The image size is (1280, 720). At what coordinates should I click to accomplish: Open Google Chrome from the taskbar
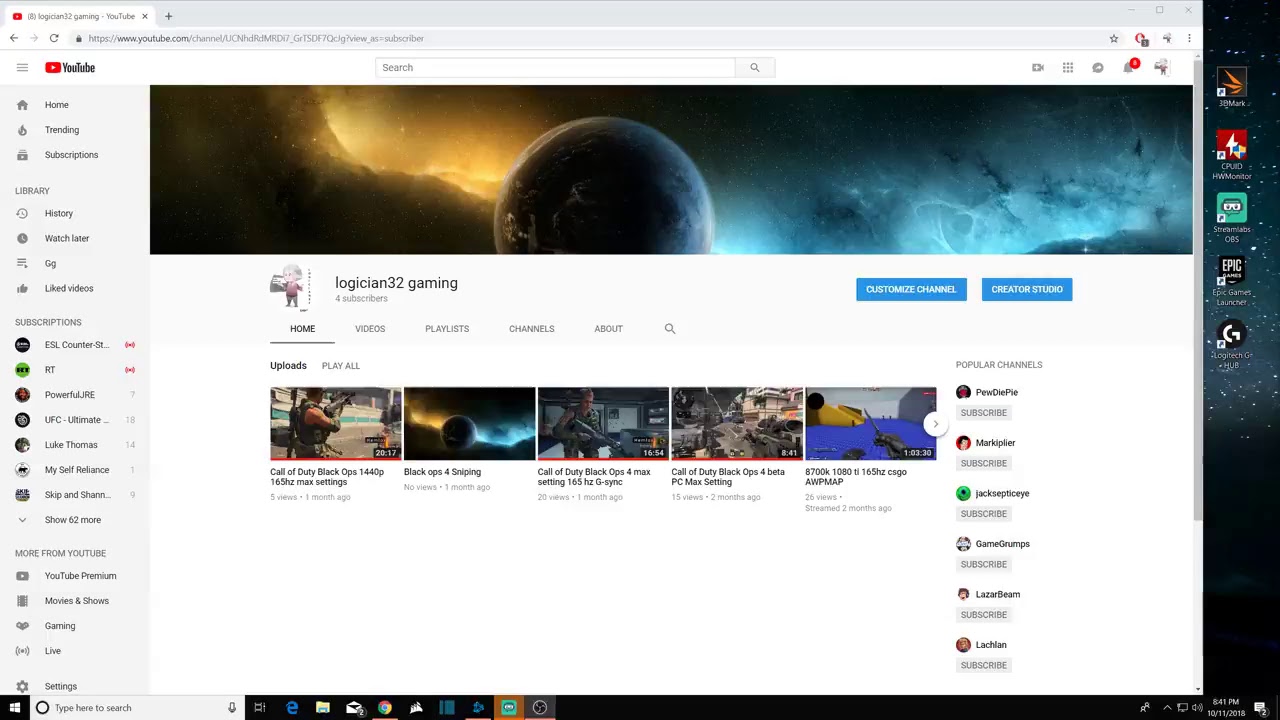pos(385,708)
